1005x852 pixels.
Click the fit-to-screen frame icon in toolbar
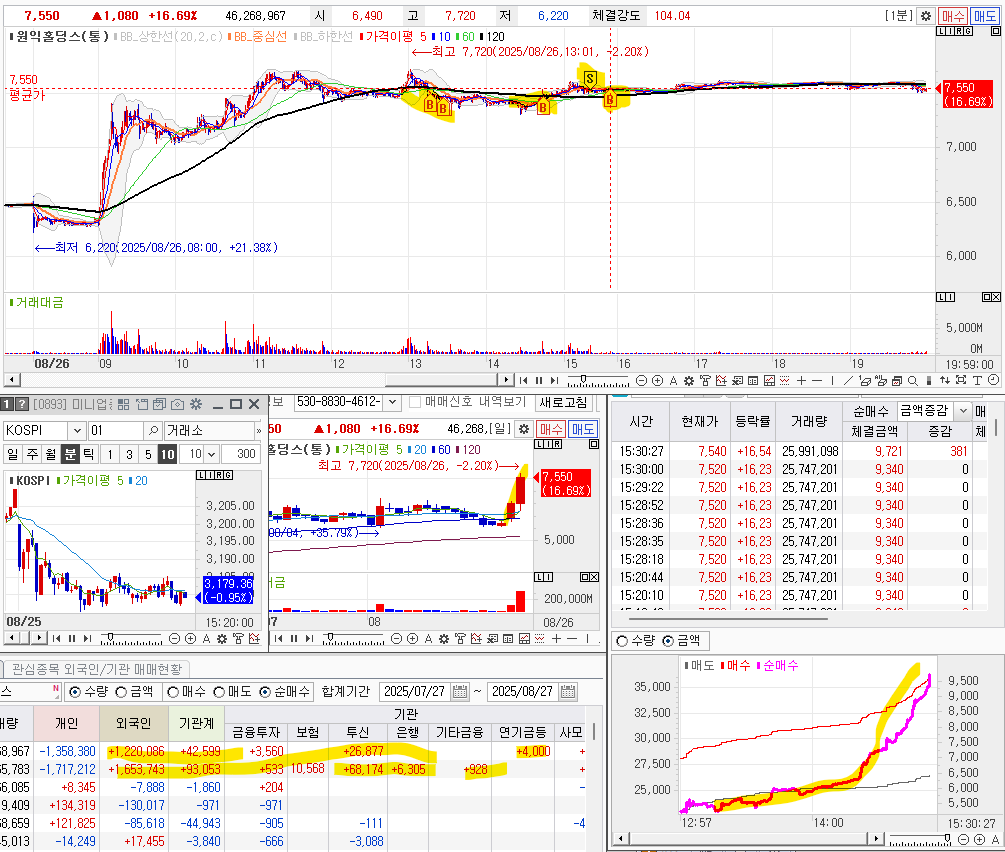pos(961,380)
